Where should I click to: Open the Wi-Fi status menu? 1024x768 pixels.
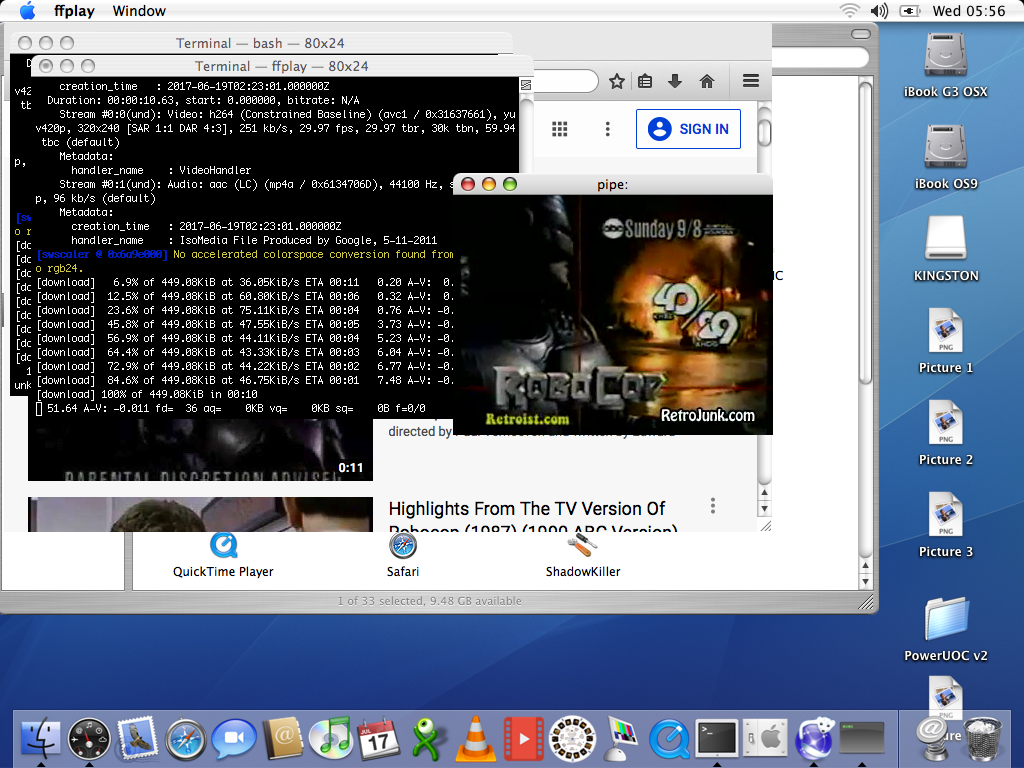(x=849, y=10)
